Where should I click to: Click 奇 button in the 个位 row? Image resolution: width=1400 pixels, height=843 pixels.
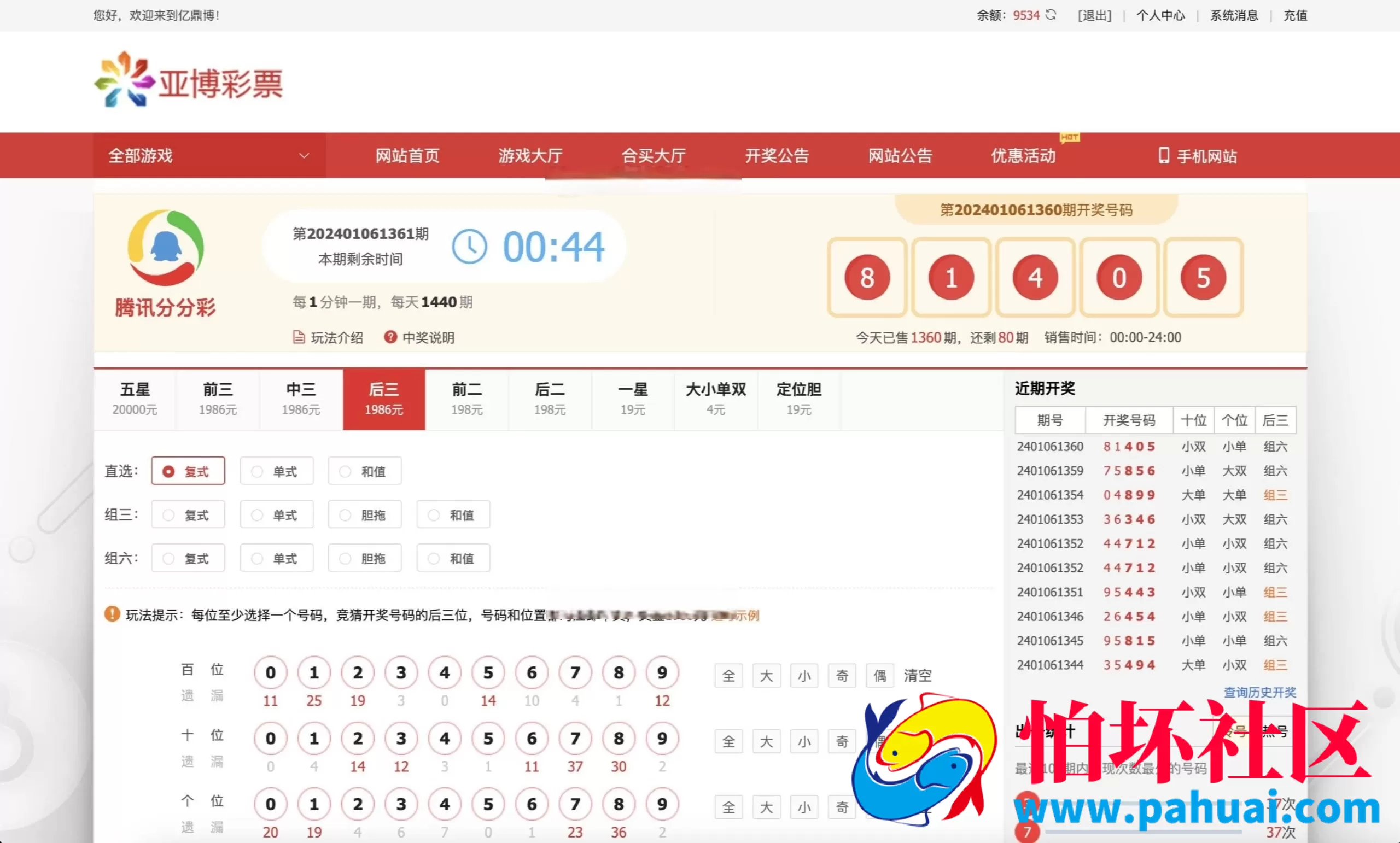[x=842, y=807]
